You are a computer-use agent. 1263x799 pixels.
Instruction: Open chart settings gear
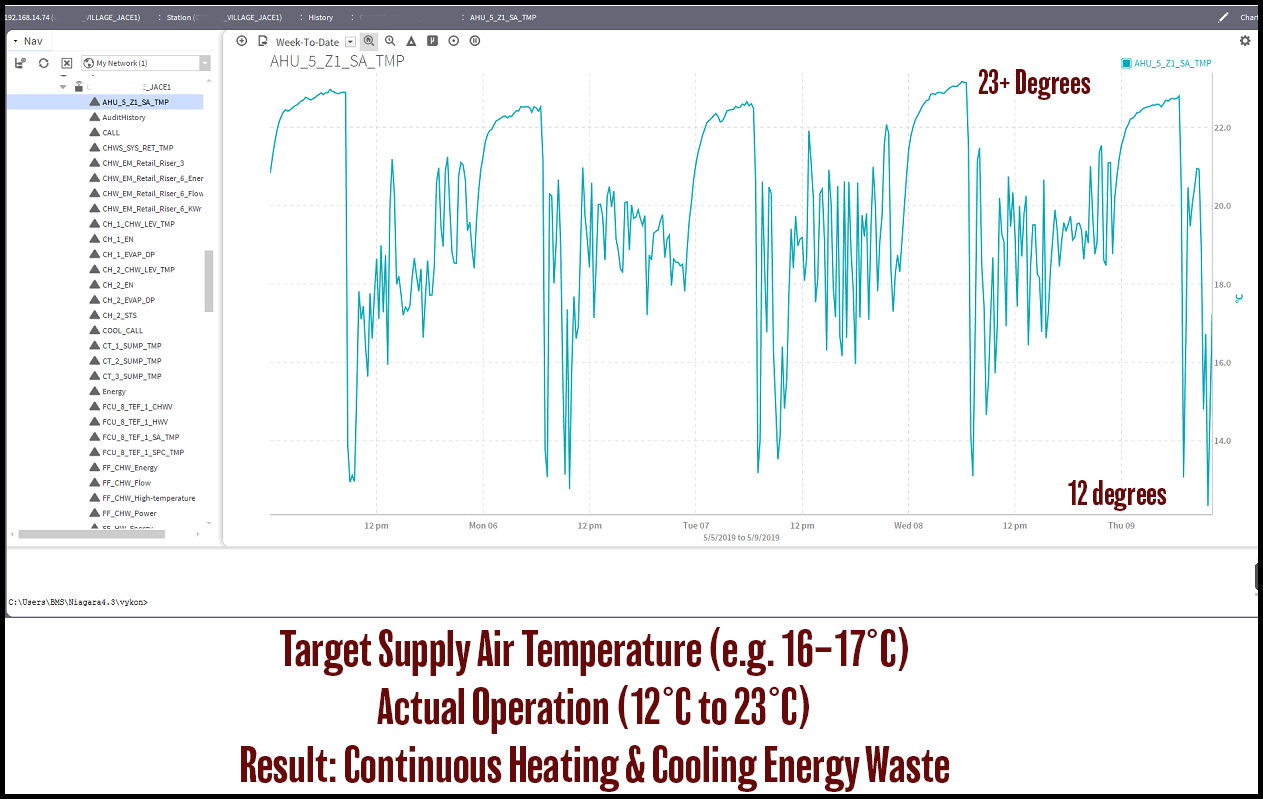[x=1245, y=41]
